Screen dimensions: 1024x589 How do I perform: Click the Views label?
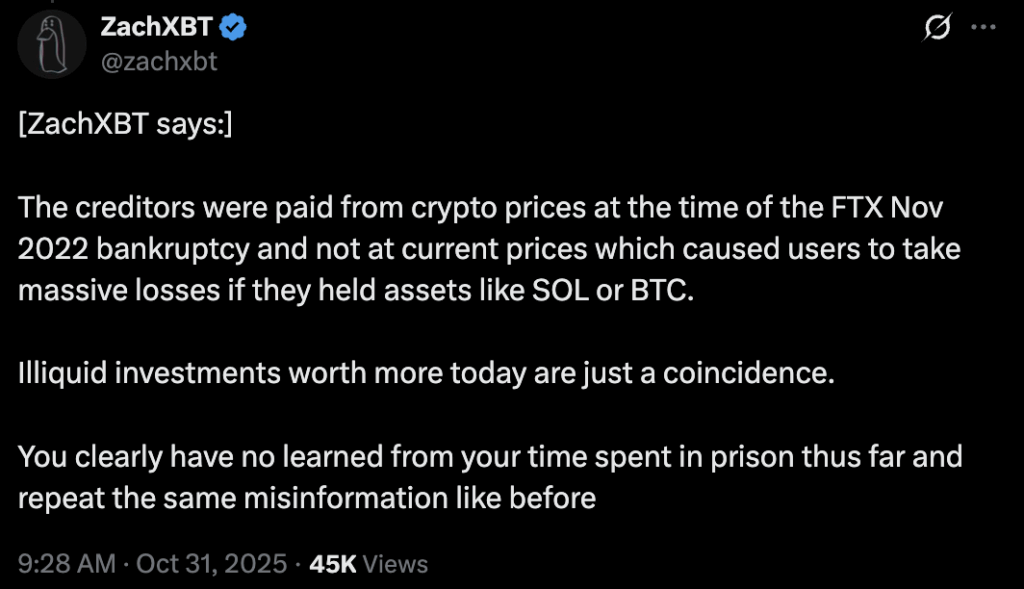click(x=395, y=564)
